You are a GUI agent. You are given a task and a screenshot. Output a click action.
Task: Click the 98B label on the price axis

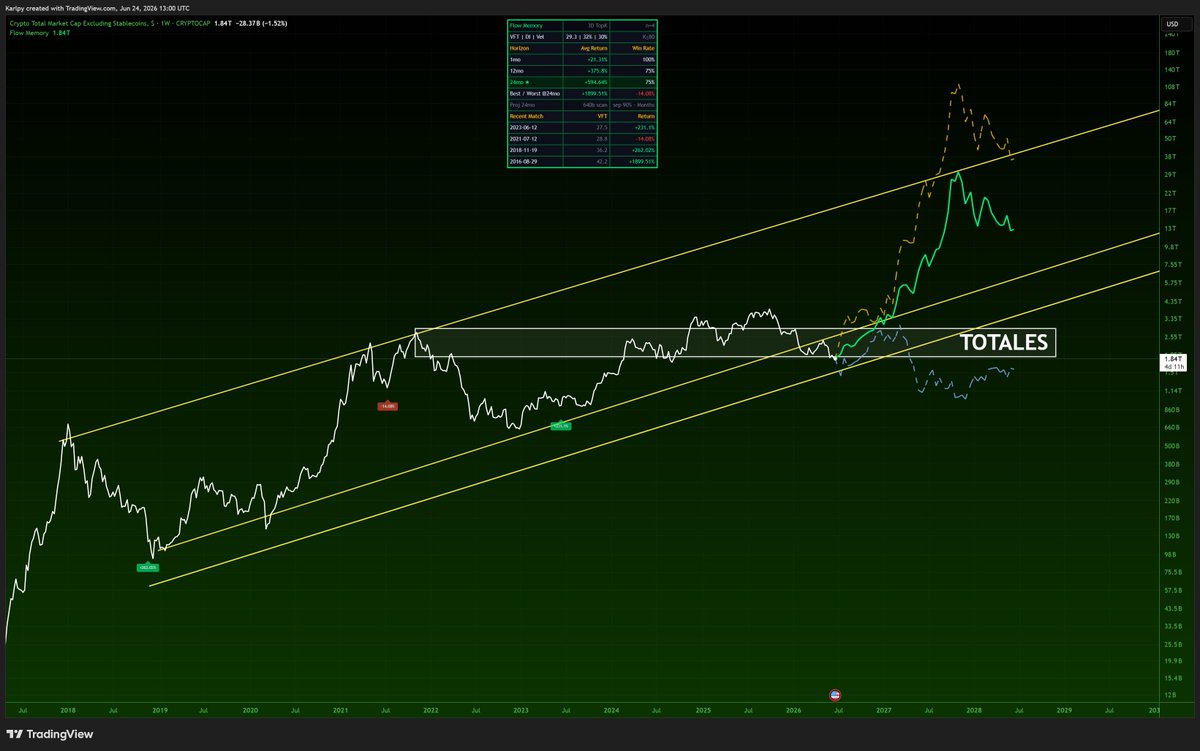1170,554
